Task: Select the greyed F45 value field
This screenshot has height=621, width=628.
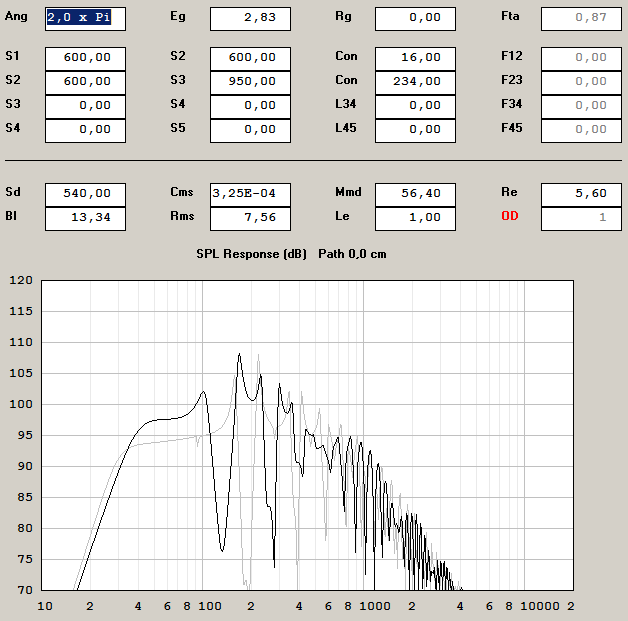Action: tap(581, 131)
